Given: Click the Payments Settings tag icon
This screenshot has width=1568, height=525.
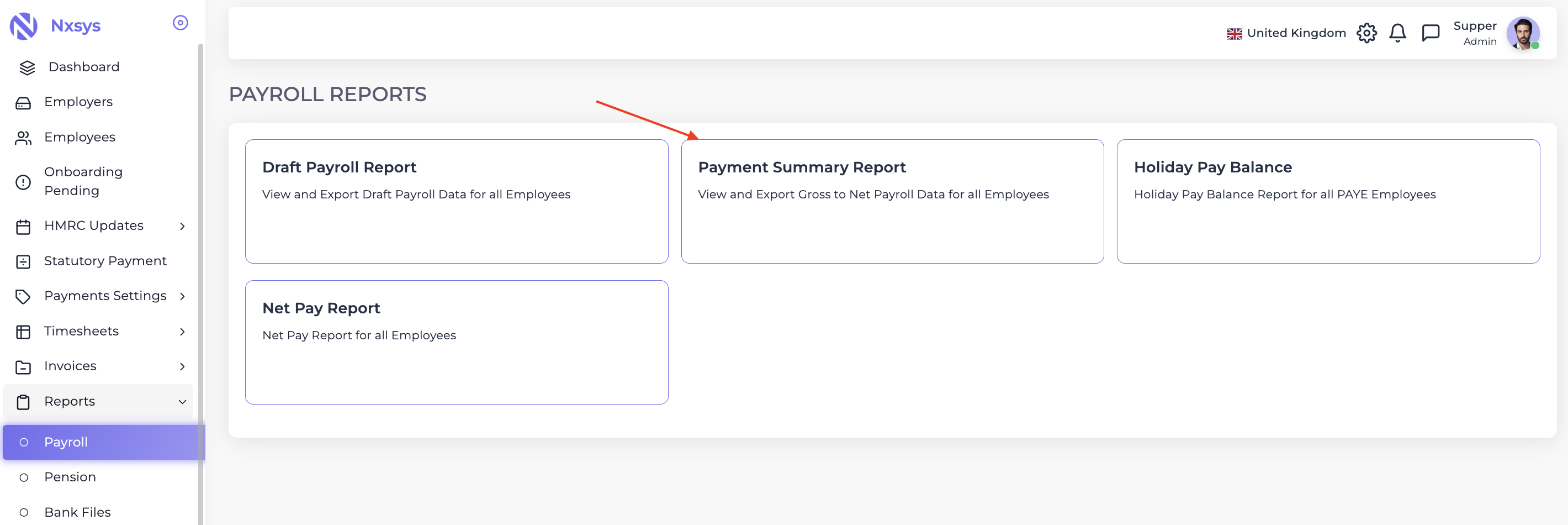Looking at the screenshot, I should pyautogui.click(x=23, y=297).
